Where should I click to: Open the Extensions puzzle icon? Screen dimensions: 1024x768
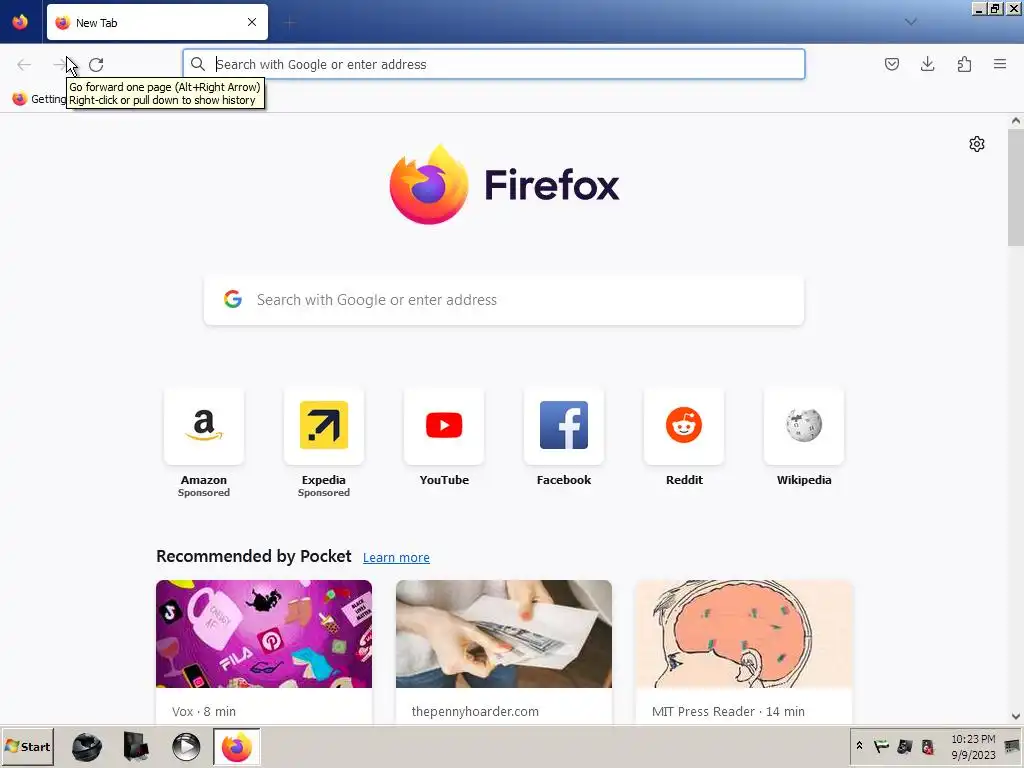tap(964, 64)
